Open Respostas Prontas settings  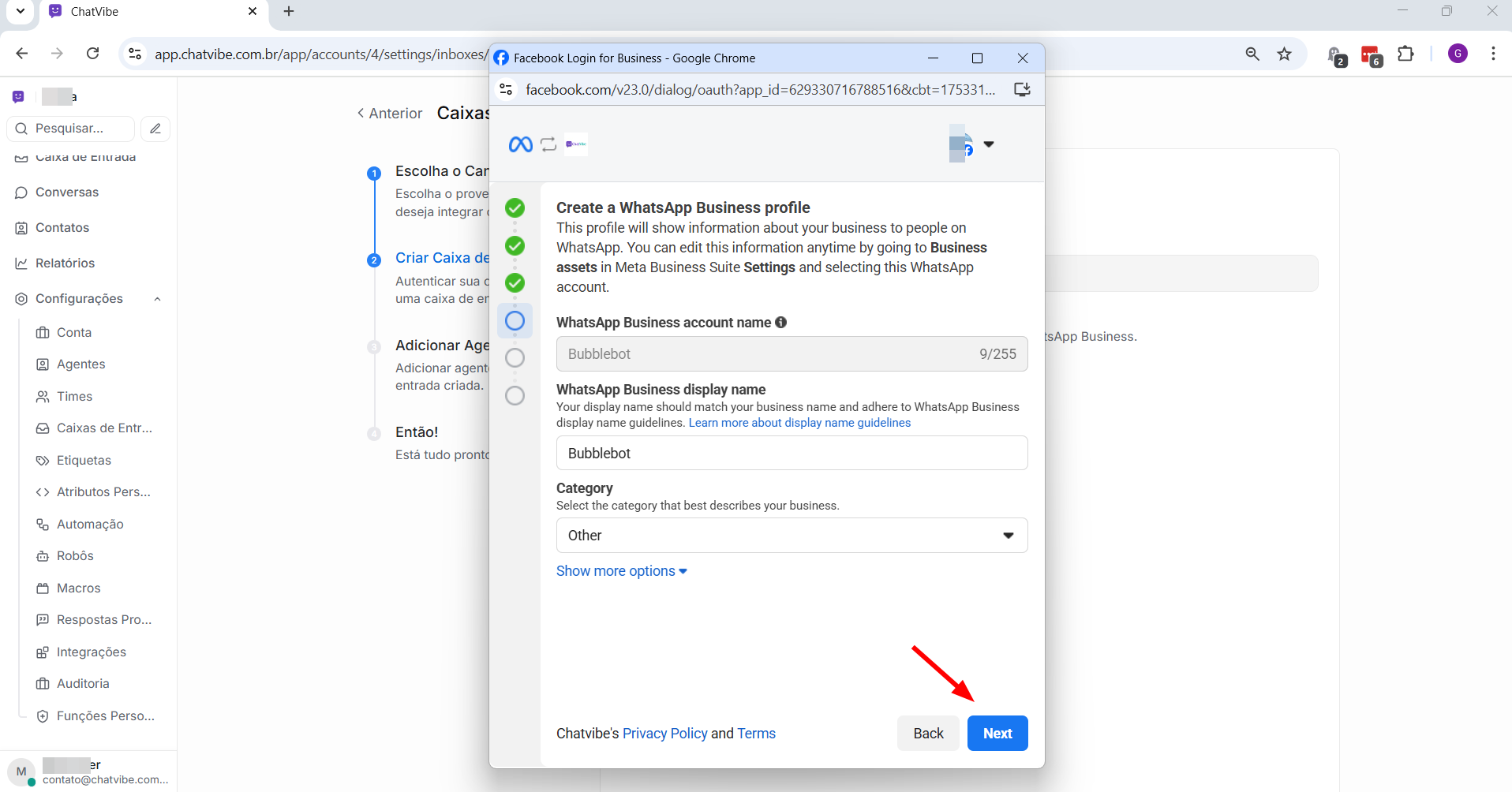coord(104,619)
